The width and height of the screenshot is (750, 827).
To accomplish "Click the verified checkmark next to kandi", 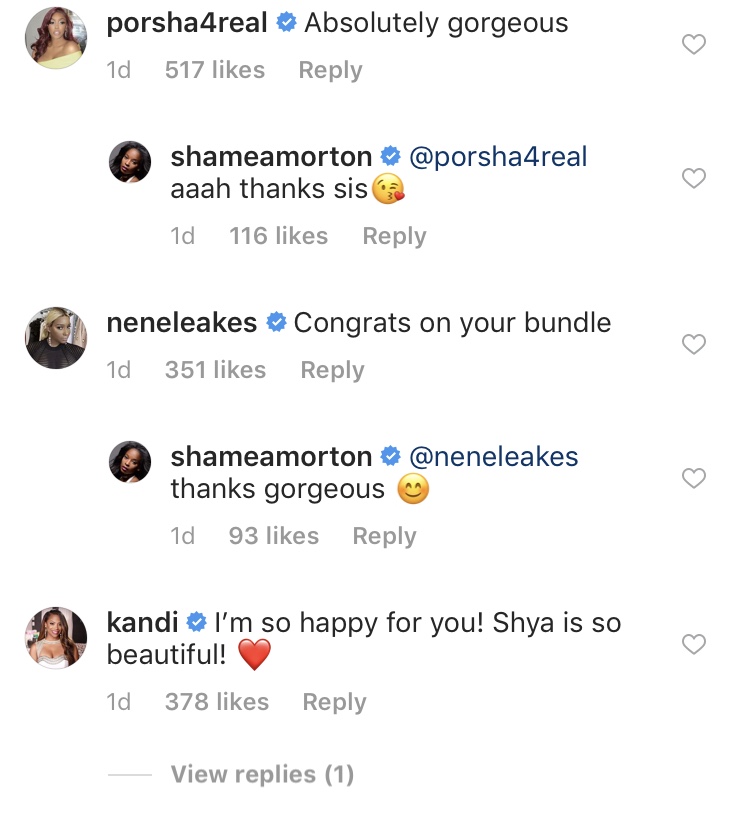I will coord(196,622).
